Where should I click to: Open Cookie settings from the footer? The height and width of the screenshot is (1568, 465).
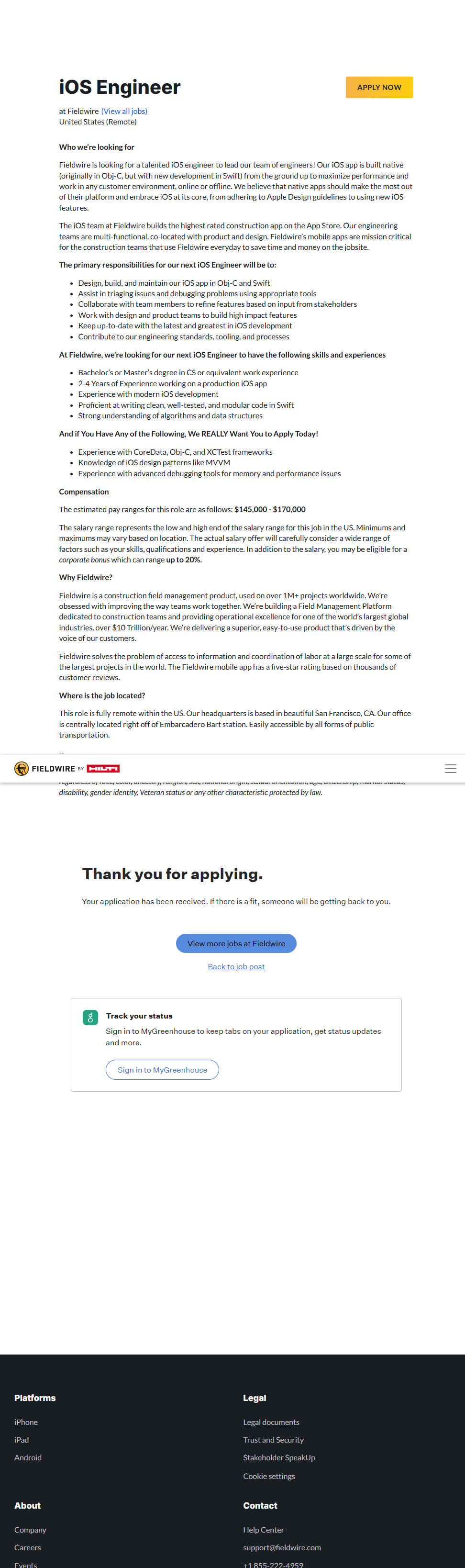269,1476
